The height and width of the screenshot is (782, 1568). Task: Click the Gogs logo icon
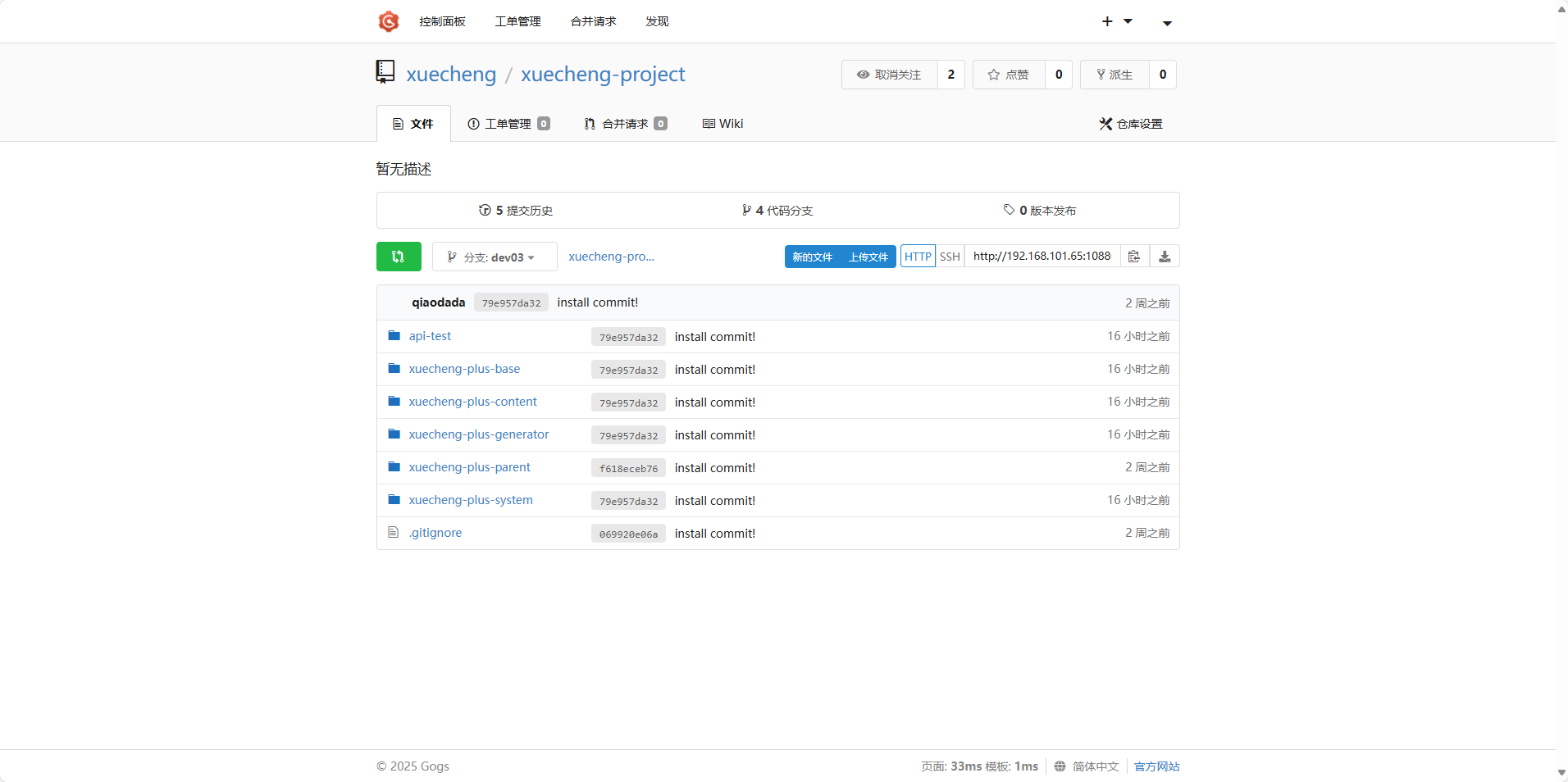click(x=388, y=21)
